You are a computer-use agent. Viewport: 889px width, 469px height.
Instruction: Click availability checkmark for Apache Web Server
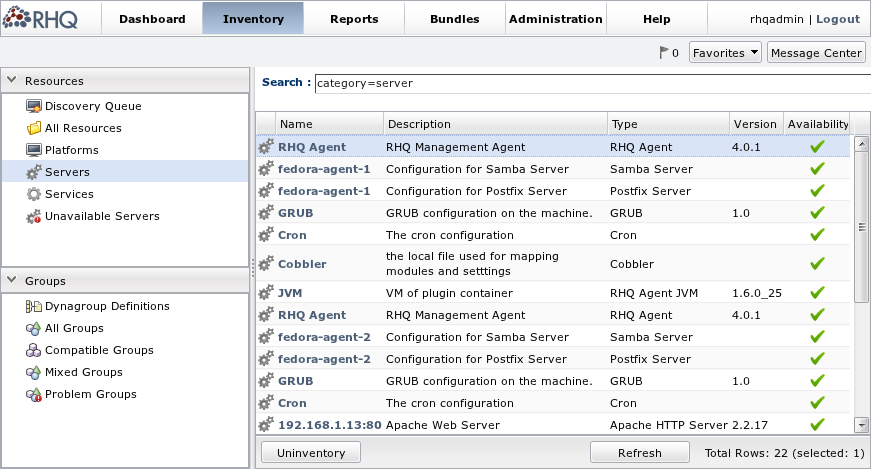(817, 424)
